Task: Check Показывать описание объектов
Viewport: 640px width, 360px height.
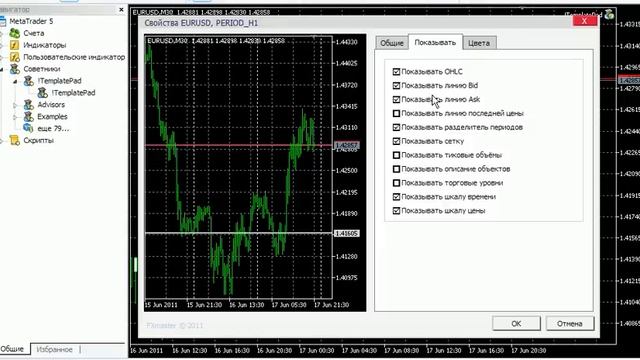Action: click(396, 169)
